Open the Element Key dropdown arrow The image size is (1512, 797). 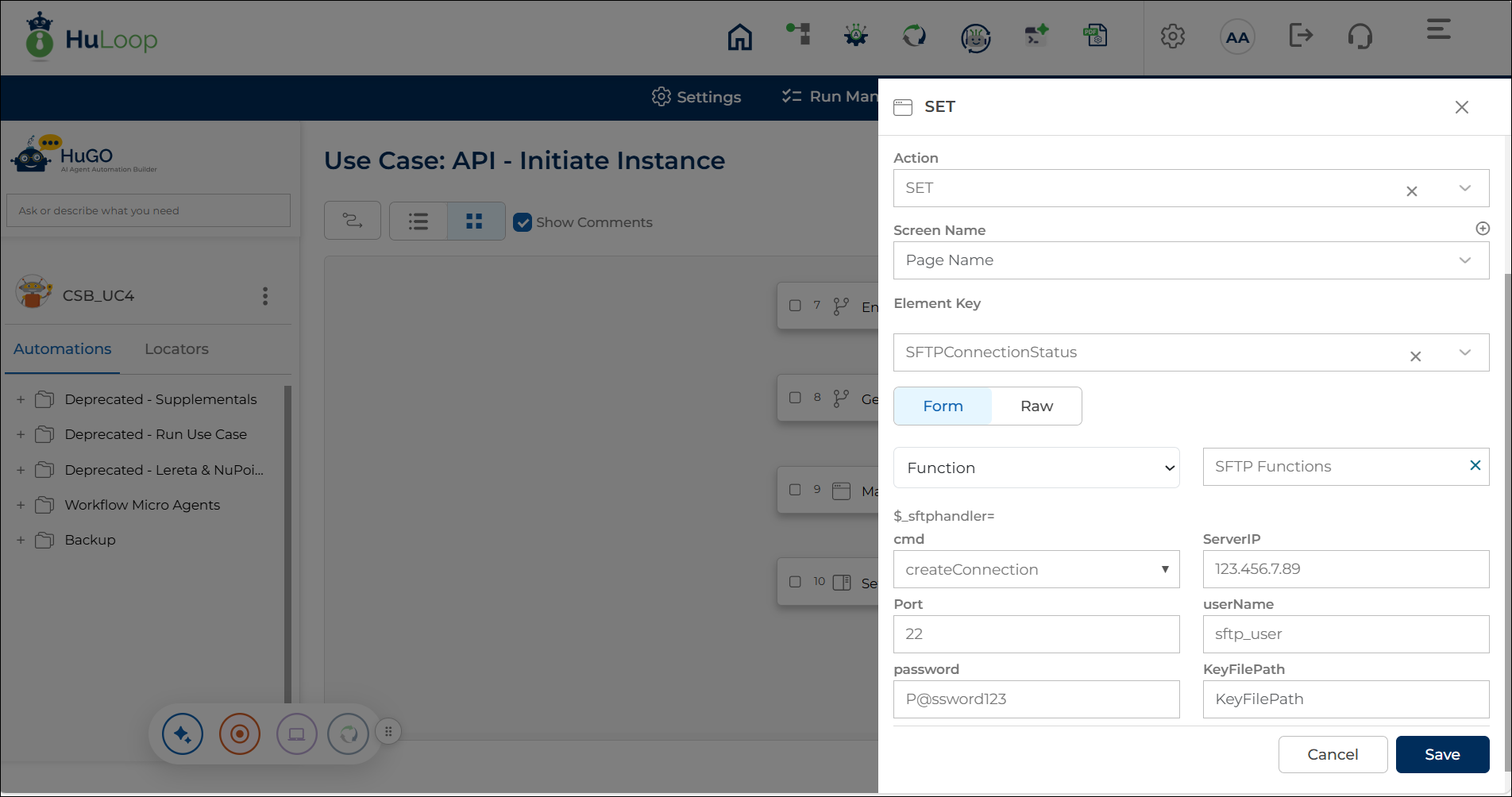point(1465,352)
